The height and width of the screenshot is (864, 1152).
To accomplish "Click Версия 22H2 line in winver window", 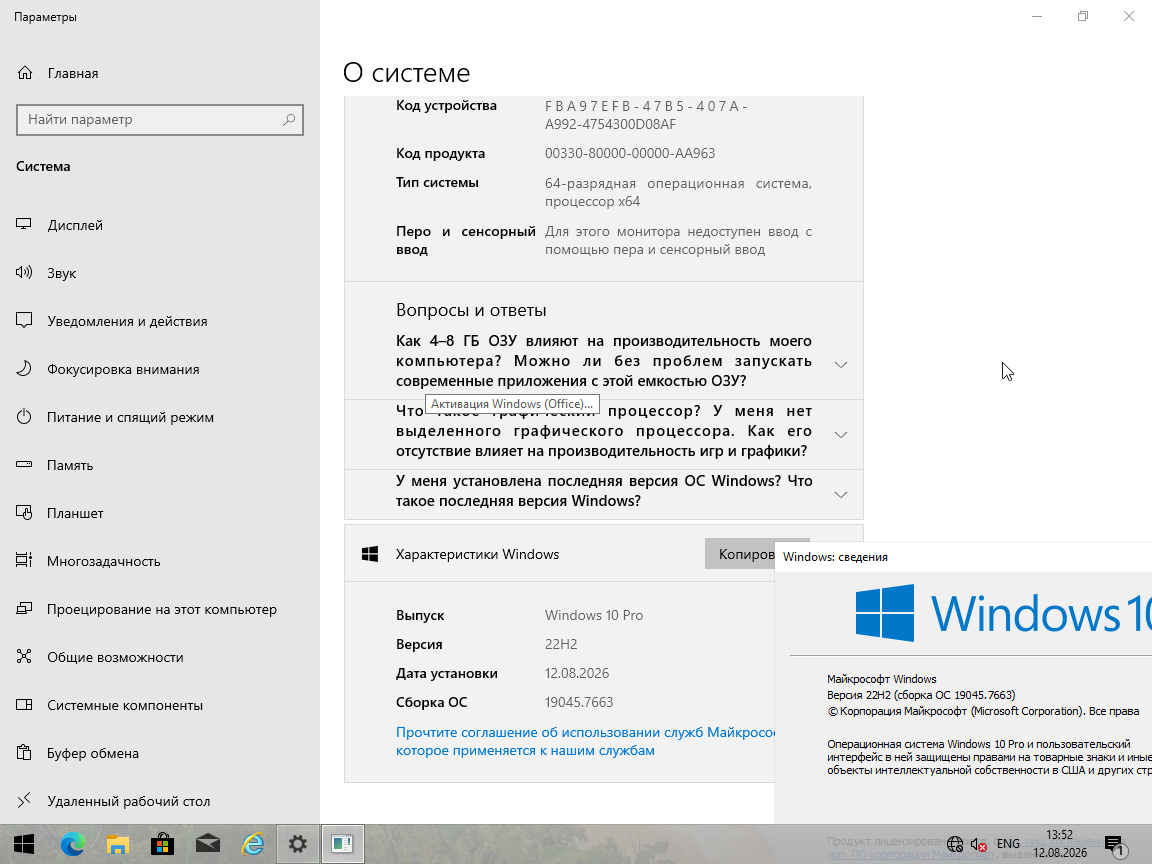I will tap(921, 695).
